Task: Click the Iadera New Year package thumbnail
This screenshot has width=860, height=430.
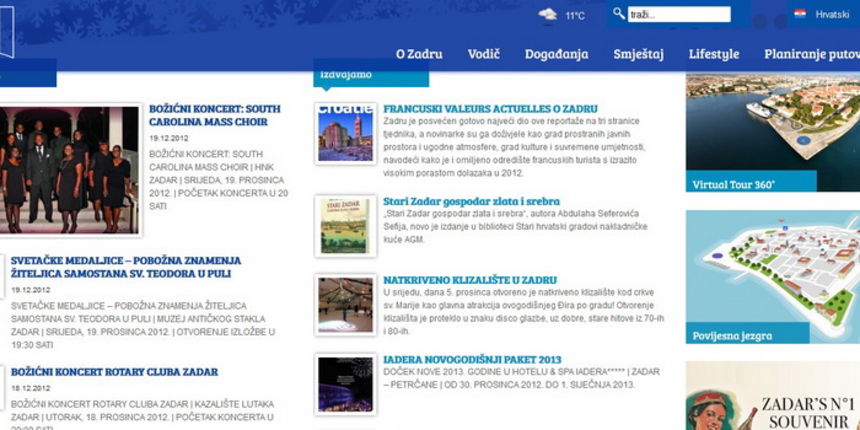Action: pyautogui.click(x=345, y=384)
